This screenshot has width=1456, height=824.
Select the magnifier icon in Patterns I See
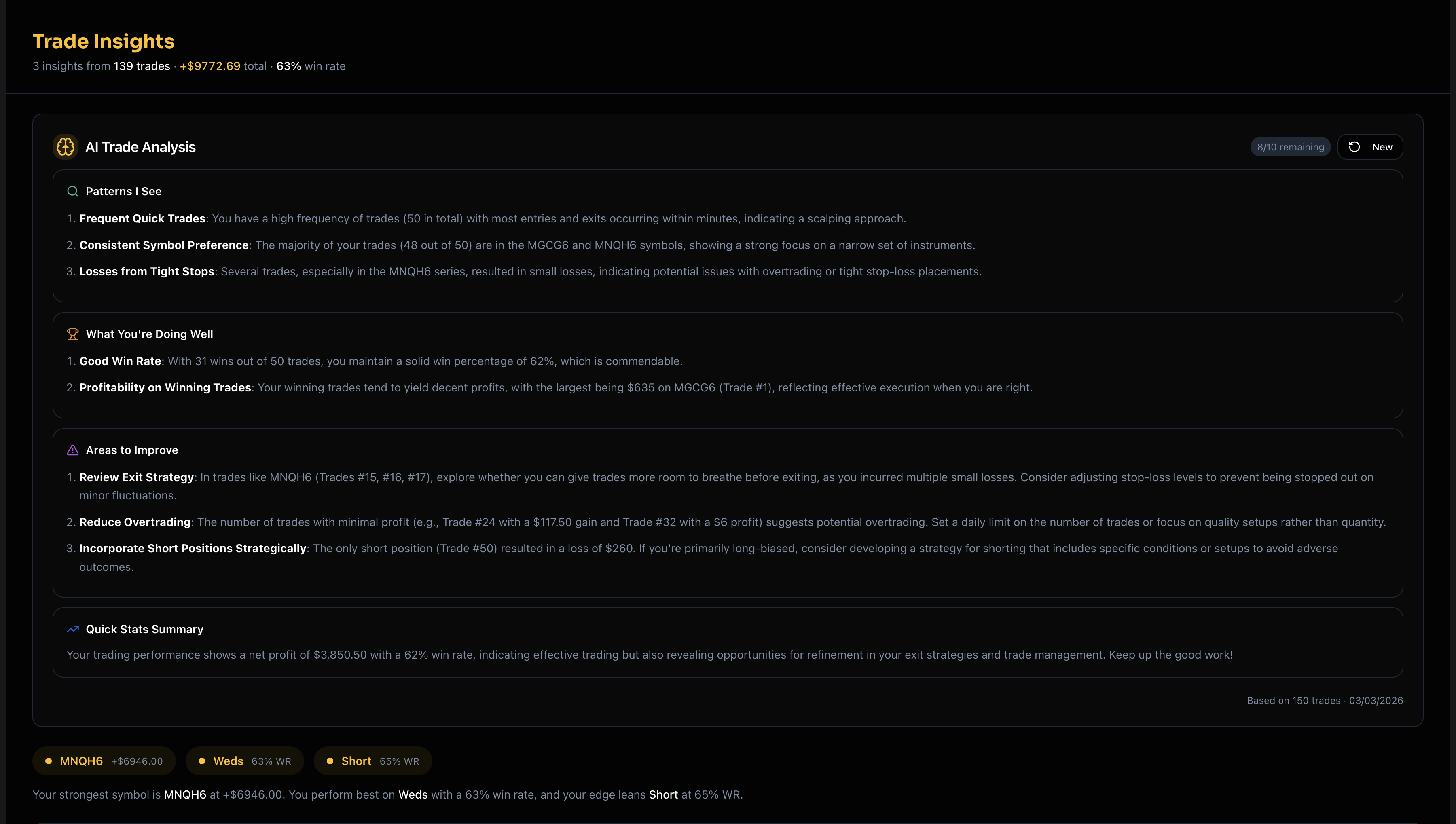(x=73, y=191)
